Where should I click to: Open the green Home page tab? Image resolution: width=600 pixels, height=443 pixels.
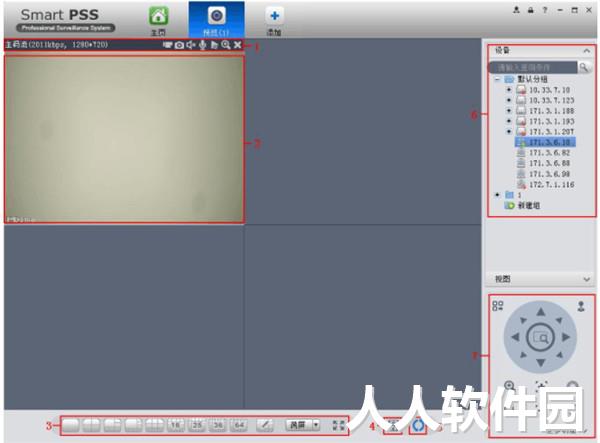pyautogui.click(x=158, y=20)
